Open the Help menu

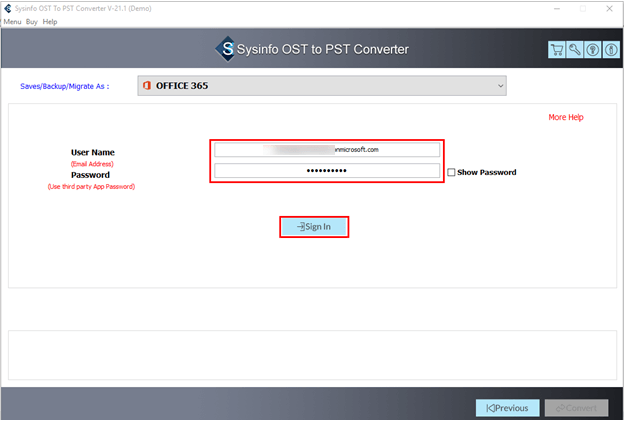click(x=50, y=22)
